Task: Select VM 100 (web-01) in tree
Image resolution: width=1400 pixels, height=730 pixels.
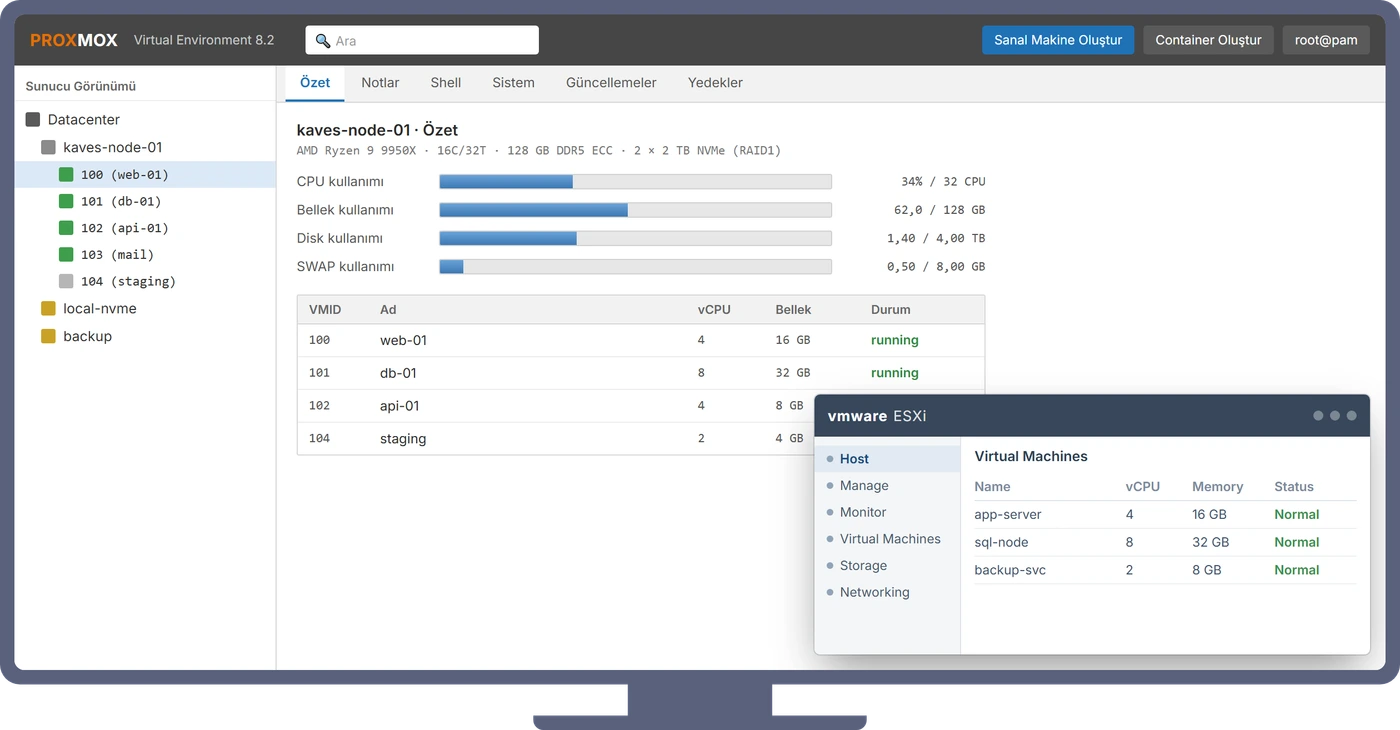Action: [145, 174]
